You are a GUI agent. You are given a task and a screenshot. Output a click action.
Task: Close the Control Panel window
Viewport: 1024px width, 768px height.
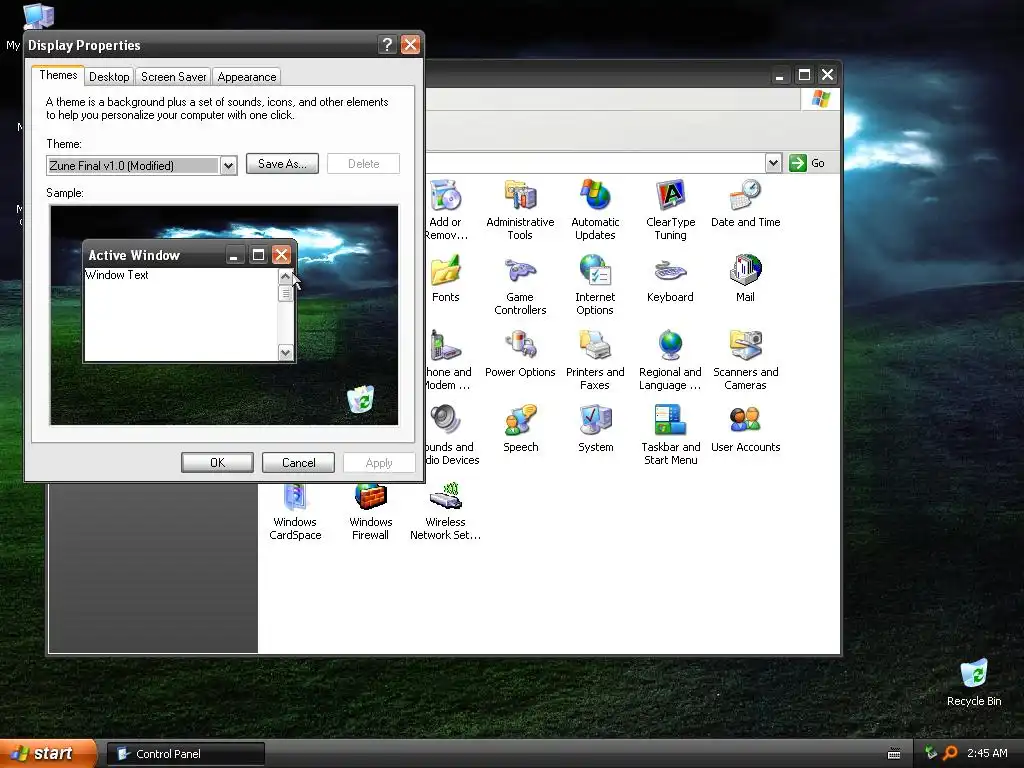[827, 75]
